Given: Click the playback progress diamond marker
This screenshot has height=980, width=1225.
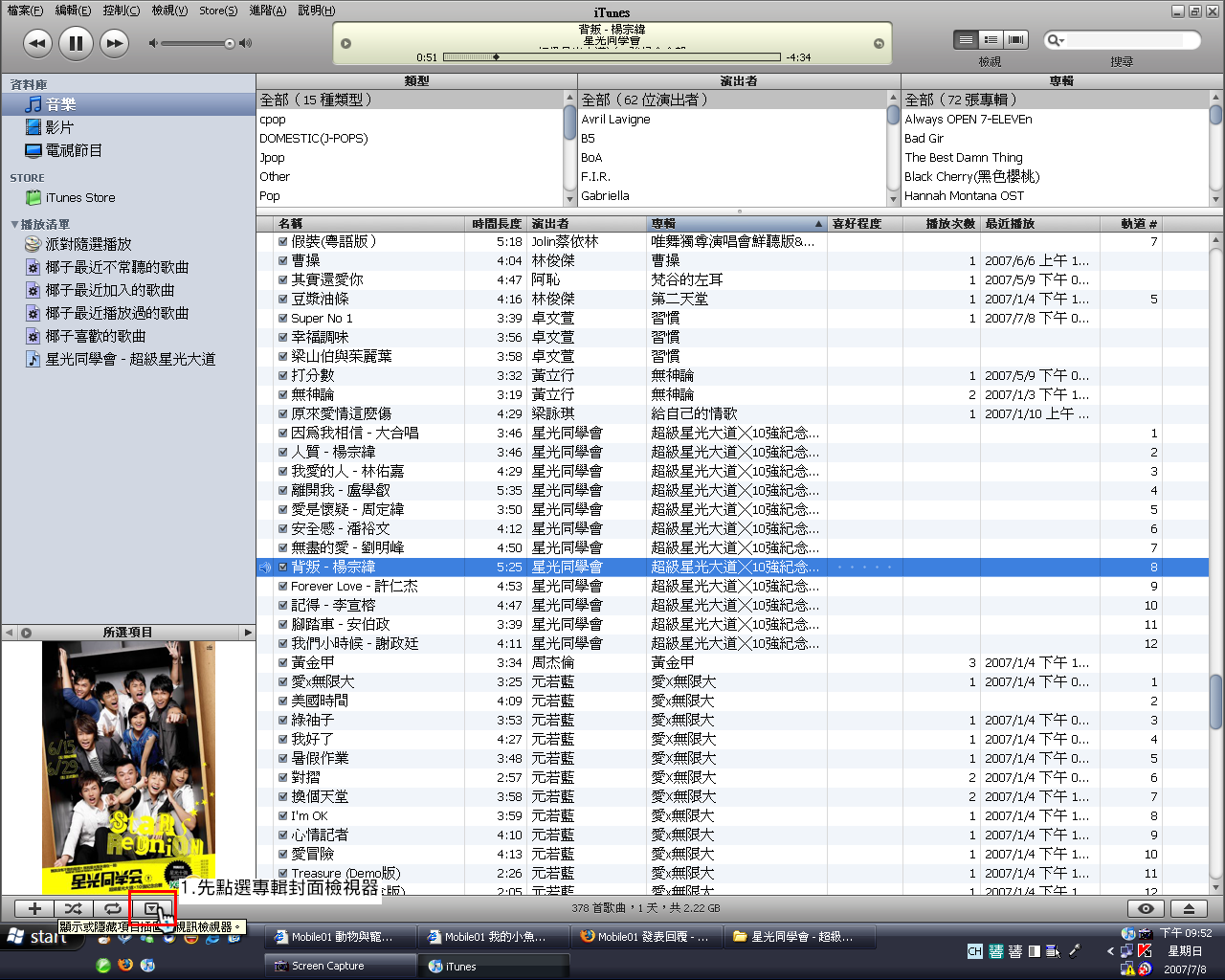Looking at the screenshot, I should tap(496, 57).
